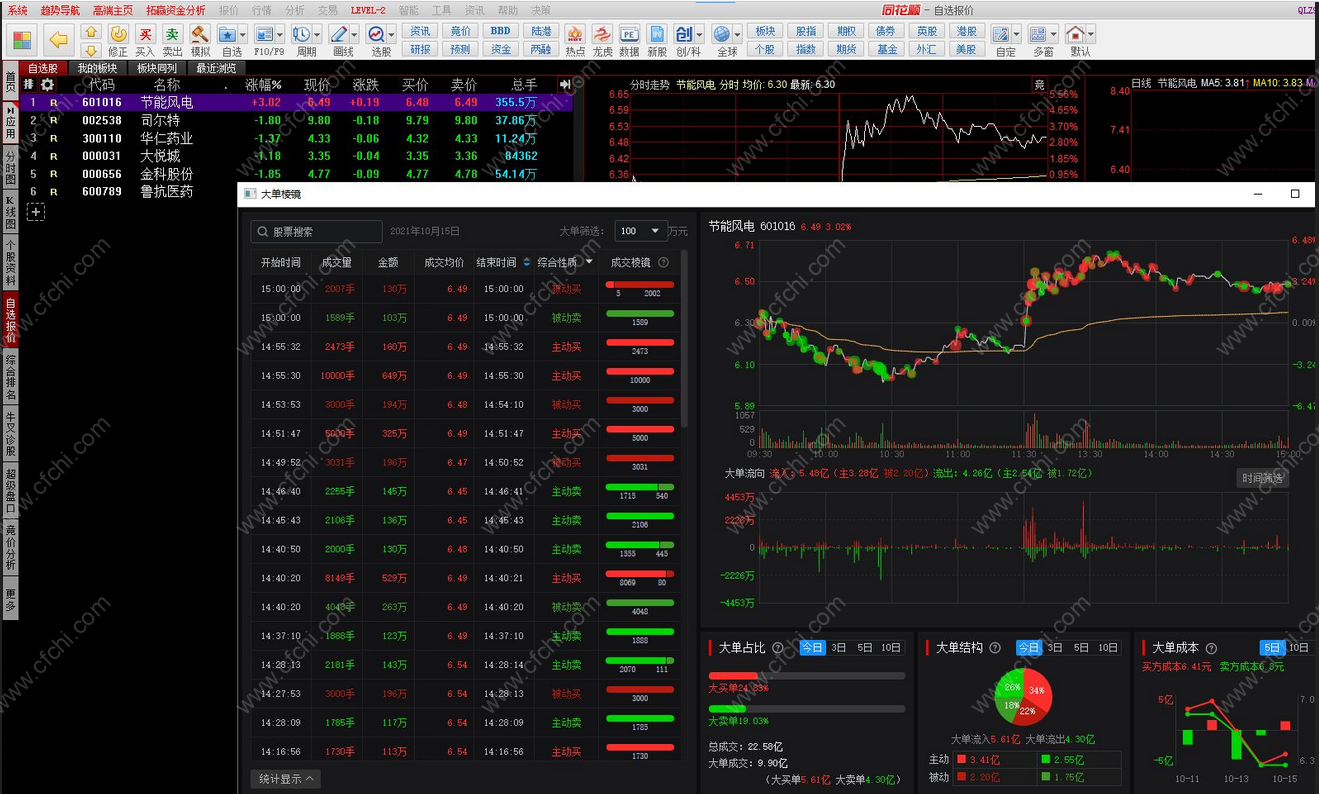Viewport: 1319px width, 794px height.
Task: Click the 时间筛选 button
Action: [1262, 478]
